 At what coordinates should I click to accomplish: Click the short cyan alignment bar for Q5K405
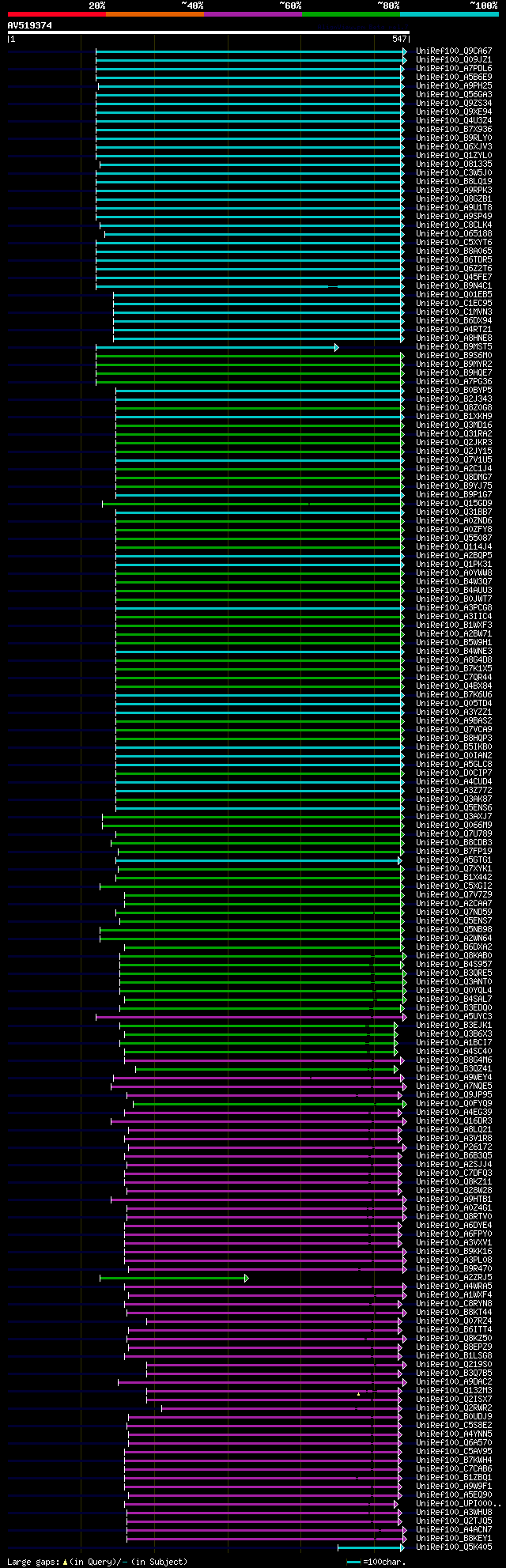coord(371,1547)
